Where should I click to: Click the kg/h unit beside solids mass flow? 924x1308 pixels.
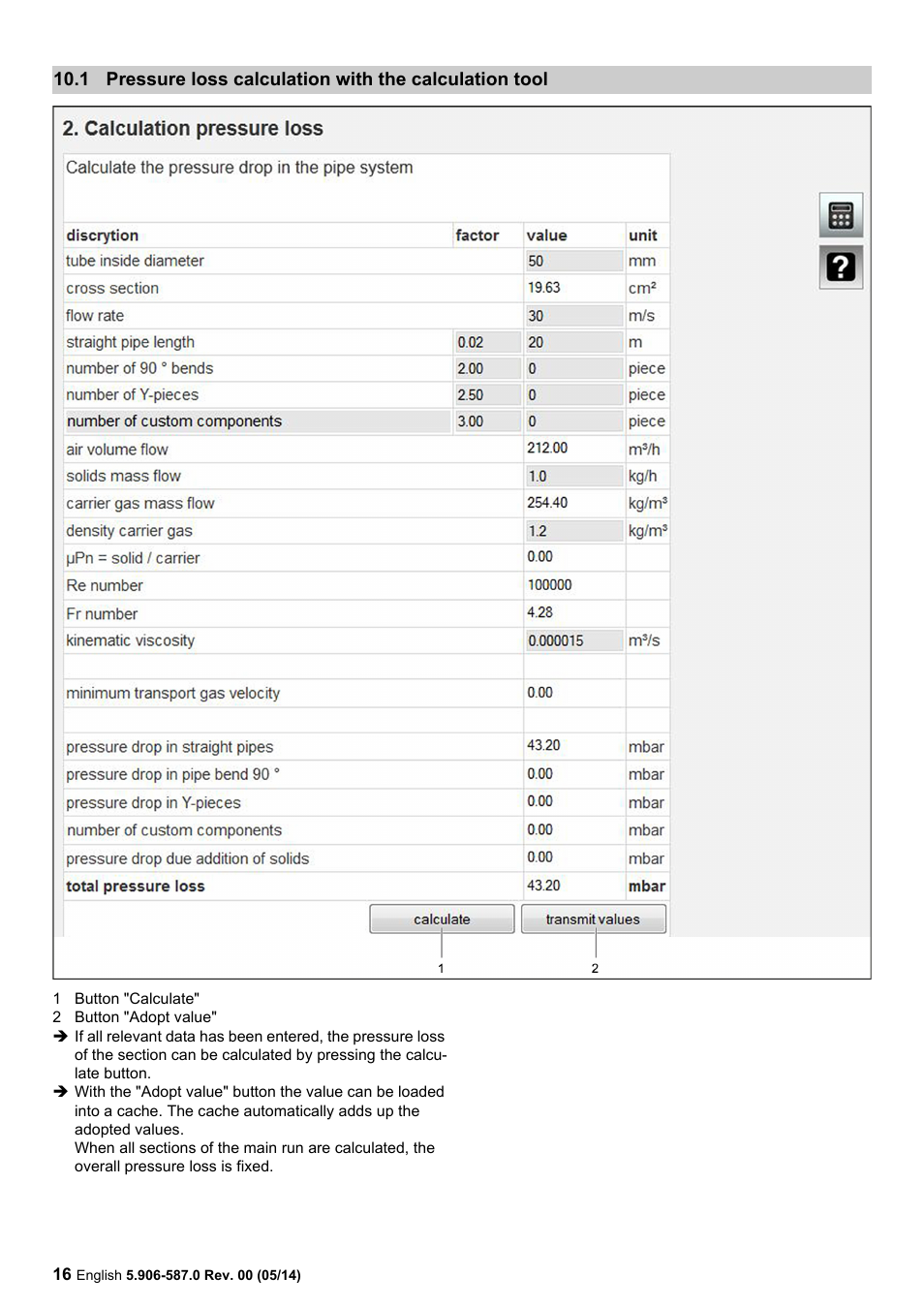tap(642, 476)
